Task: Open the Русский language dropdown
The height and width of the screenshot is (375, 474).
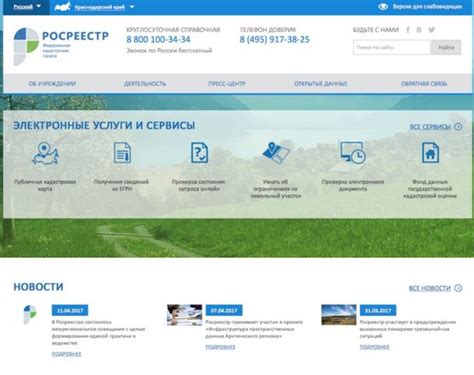Action: [27, 7]
